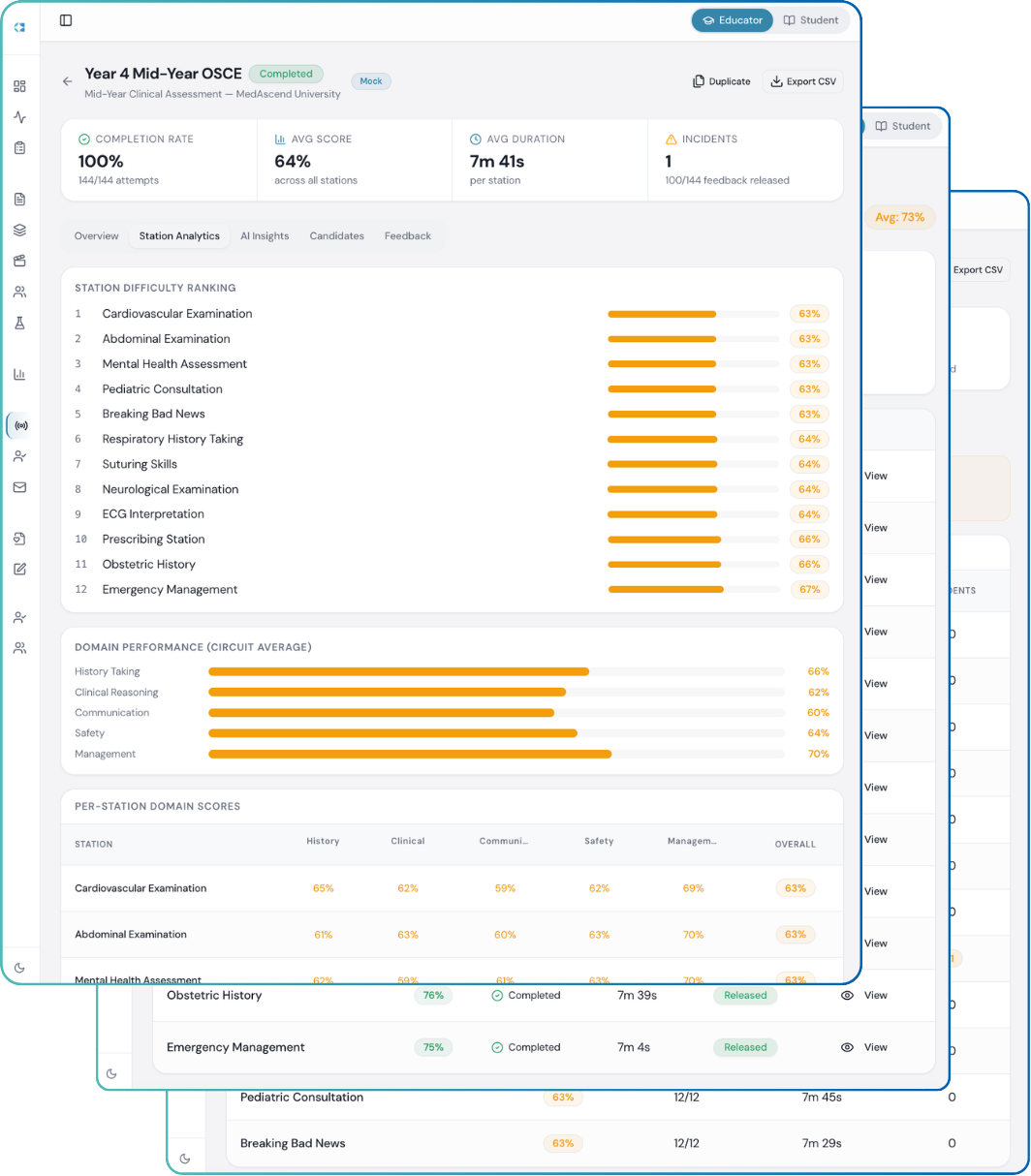The width and height of the screenshot is (1031, 1176).
Task: Open the clapperboard icon in the sidebar
Action: pyautogui.click(x=19, y=261)
